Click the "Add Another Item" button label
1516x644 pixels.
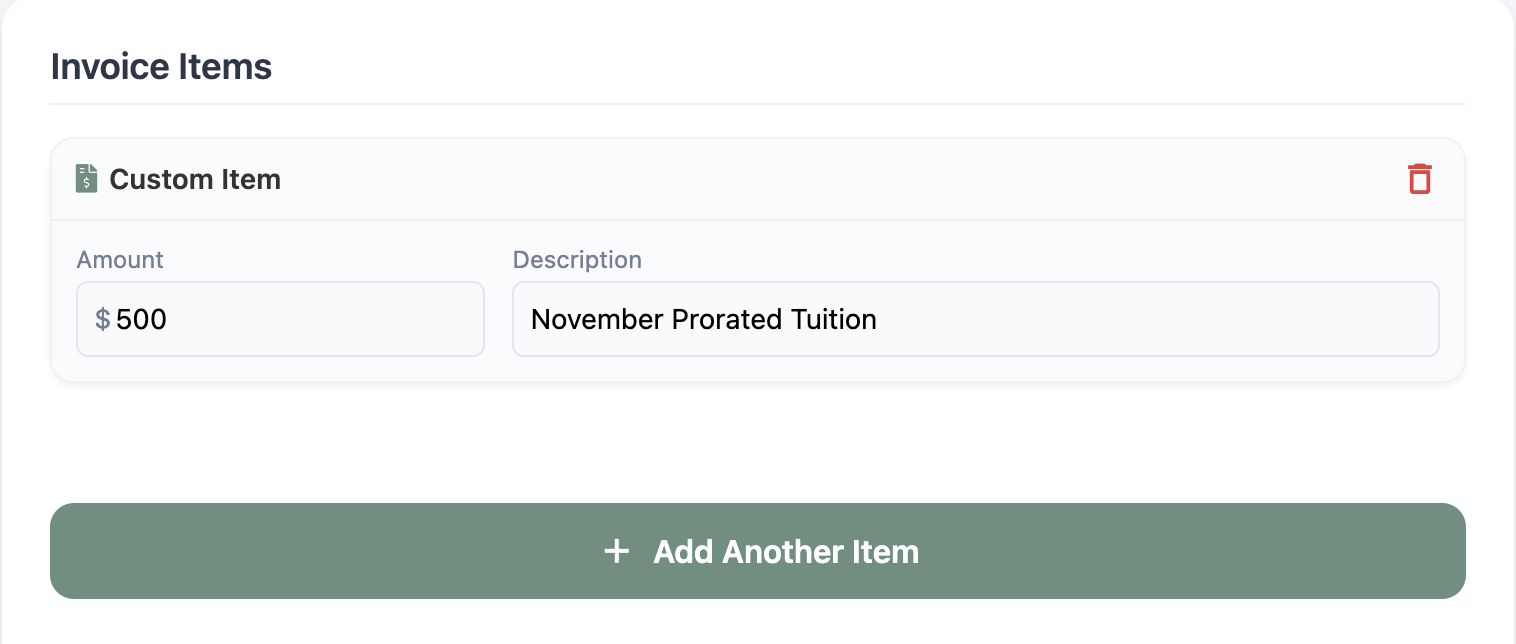(786, 552)
